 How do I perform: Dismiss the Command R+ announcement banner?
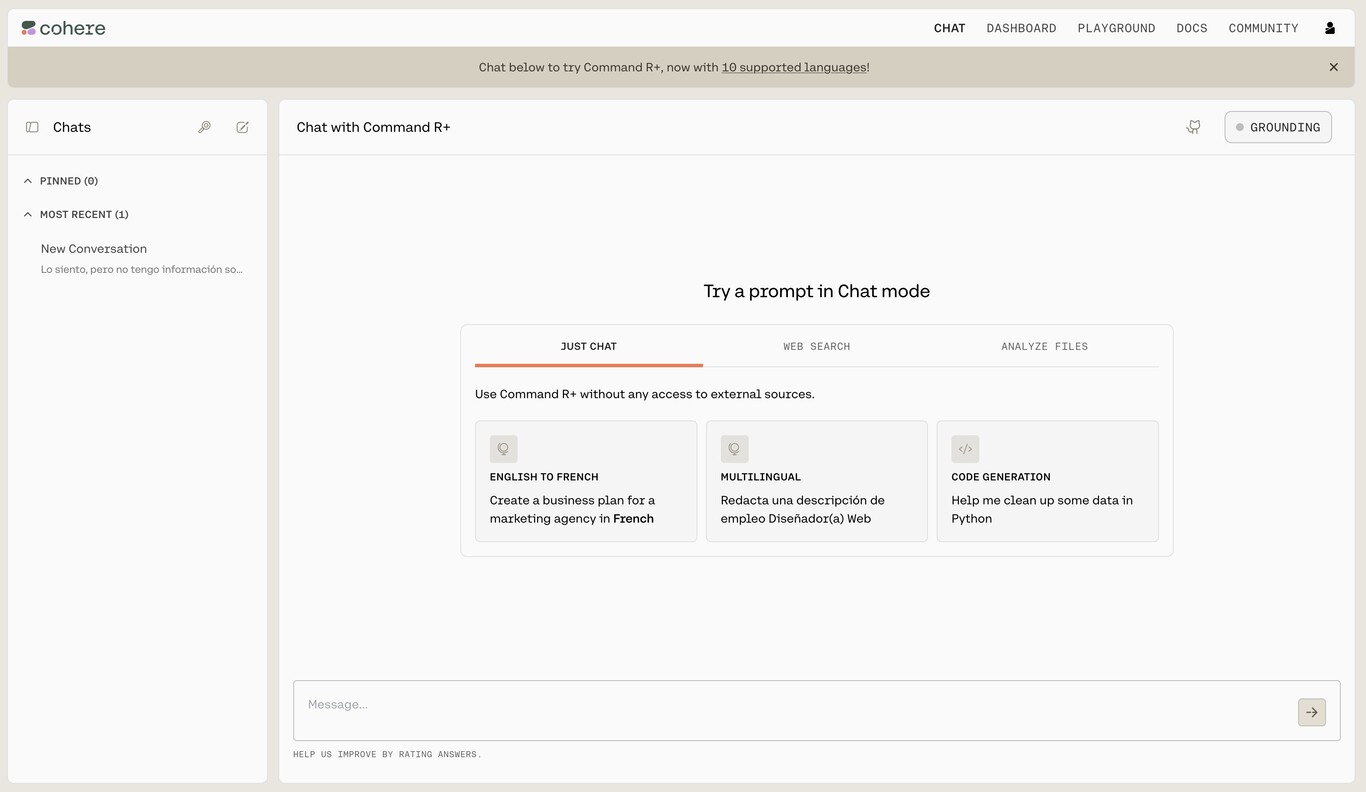tap(1333, 67)
